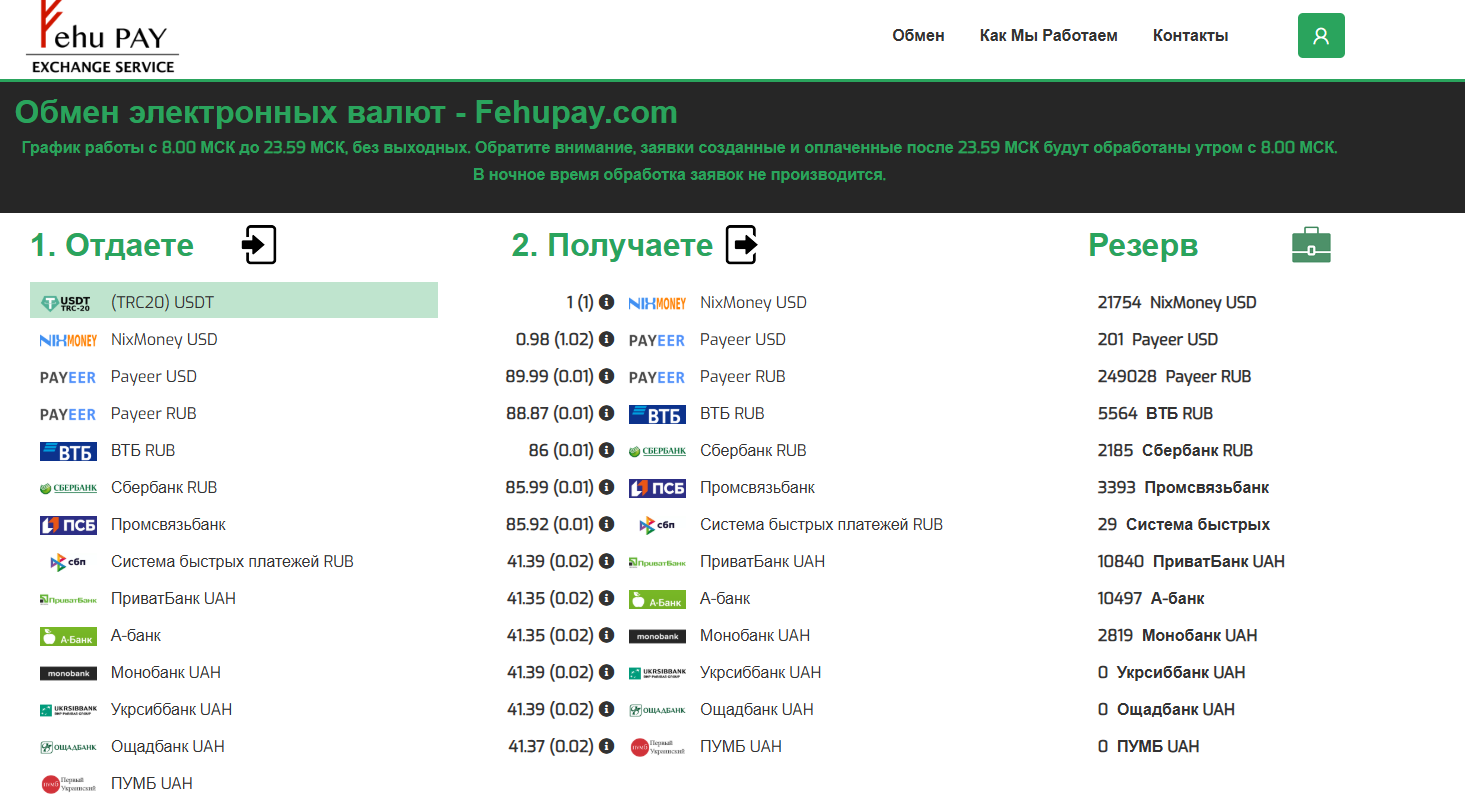Click reserve entry 10497 А-банк
Image resolution: width=1465 pixels, height=798 pixels.
(1151, 598)
